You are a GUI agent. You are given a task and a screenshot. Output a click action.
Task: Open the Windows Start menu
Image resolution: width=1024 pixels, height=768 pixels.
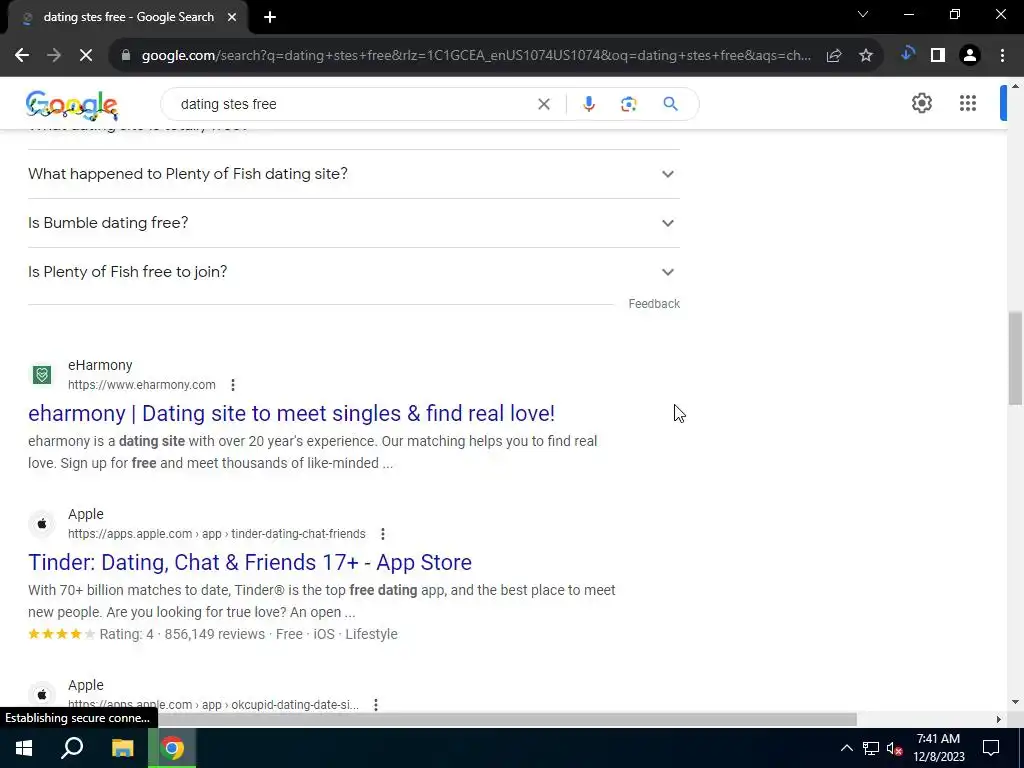[x=24, y=748]
